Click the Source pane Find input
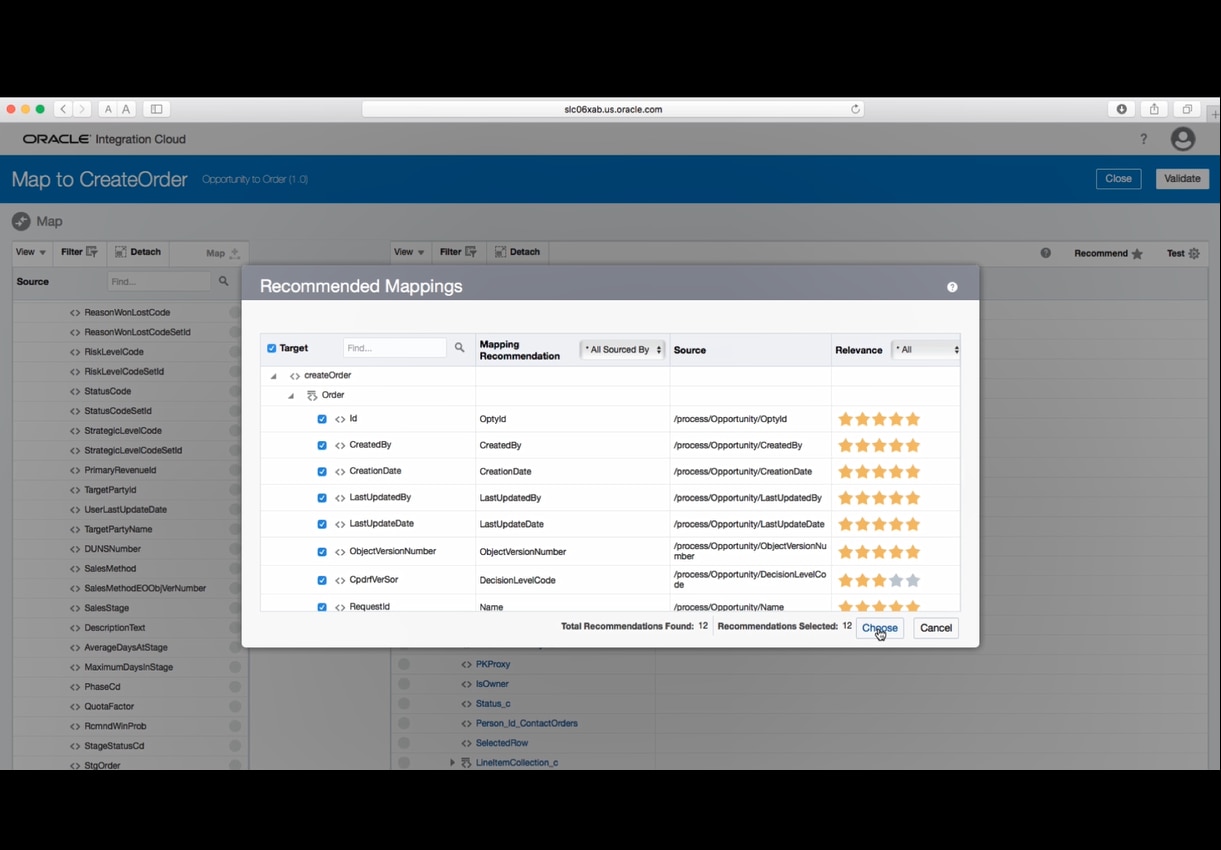The image size is (1221, 850). 160,282
